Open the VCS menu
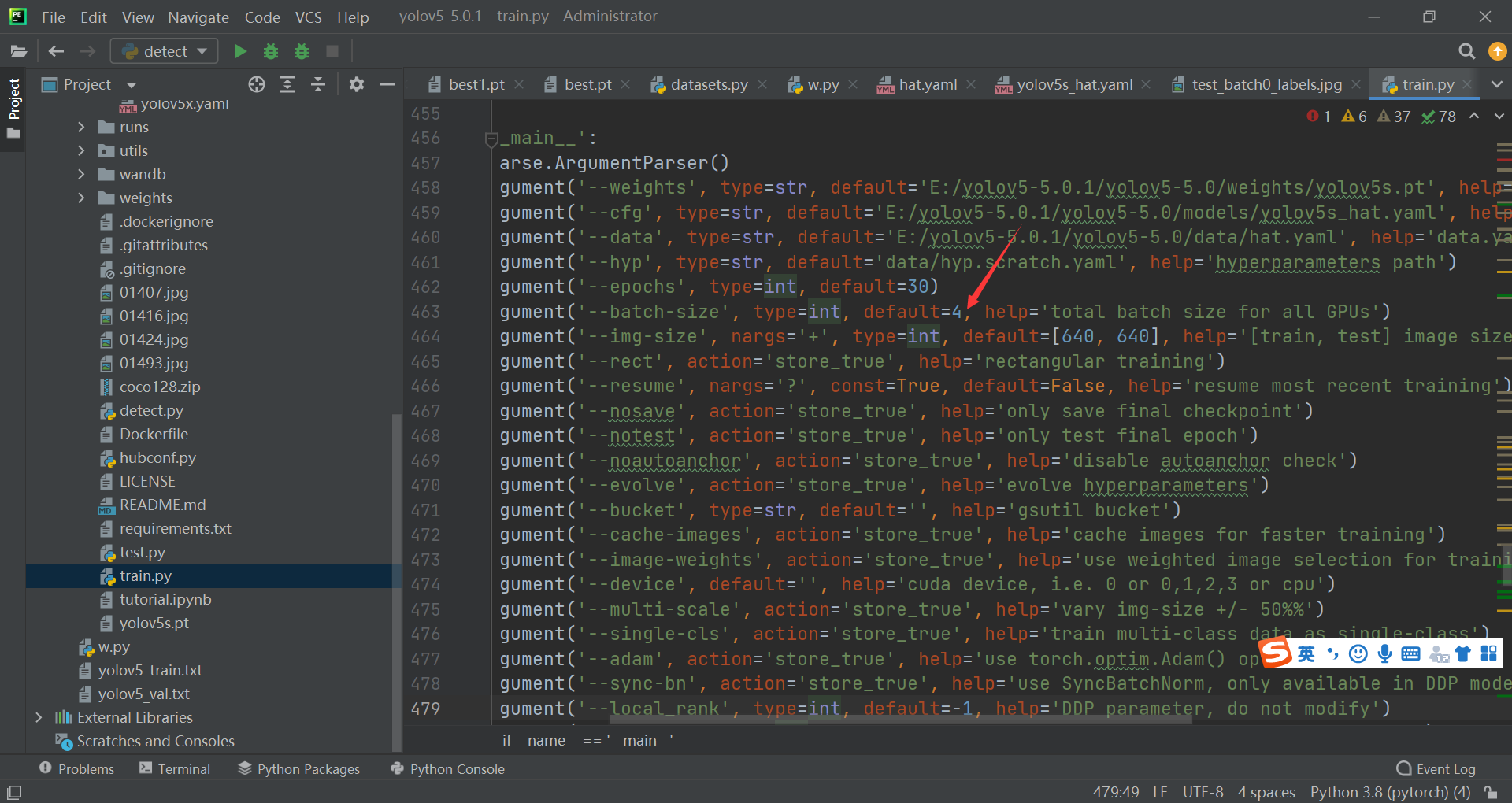 pyautogui.click(x=308, y=17)
